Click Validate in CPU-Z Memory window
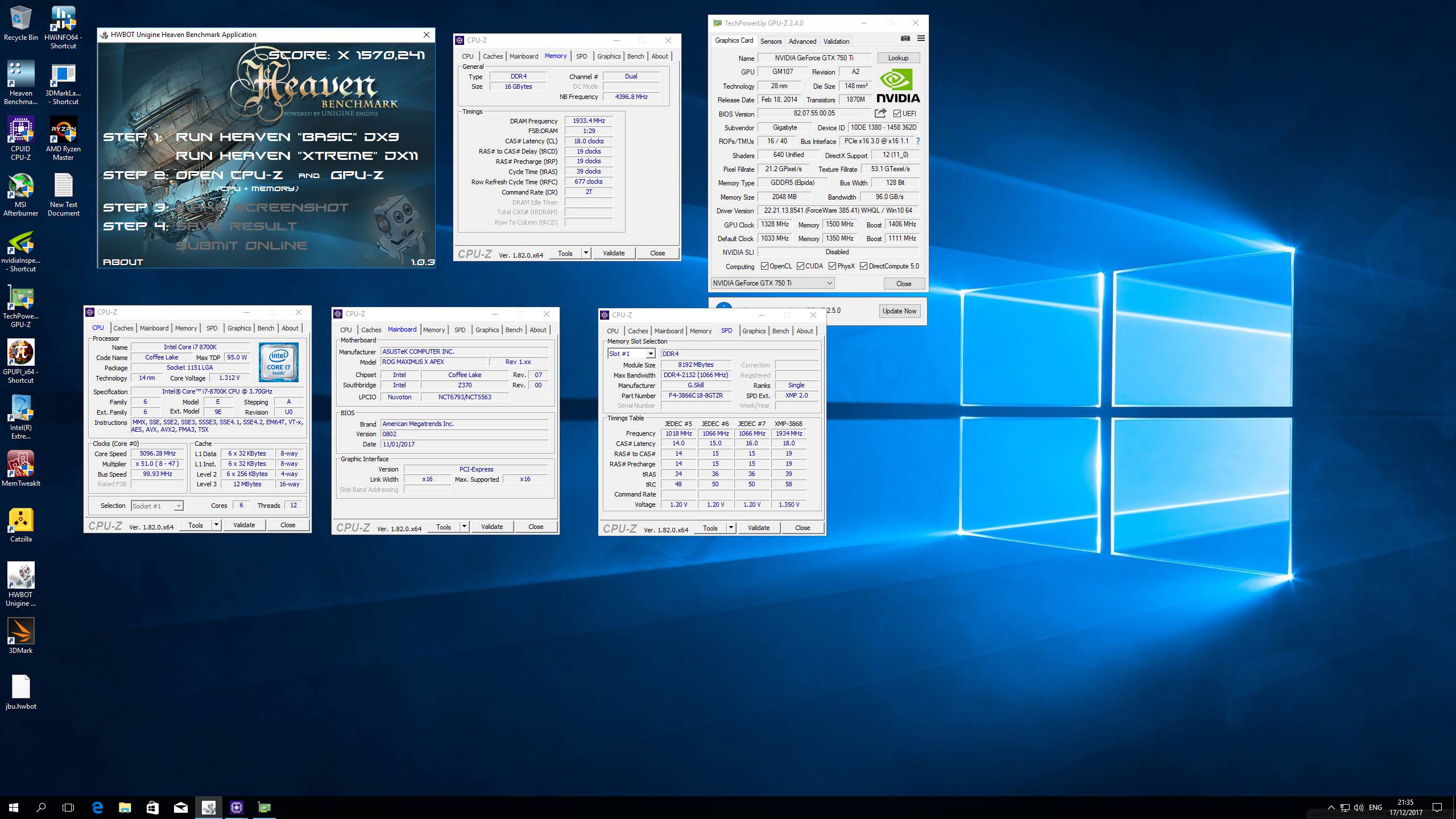The height and width of the screenshot is (819, 1456). point(614,253)
